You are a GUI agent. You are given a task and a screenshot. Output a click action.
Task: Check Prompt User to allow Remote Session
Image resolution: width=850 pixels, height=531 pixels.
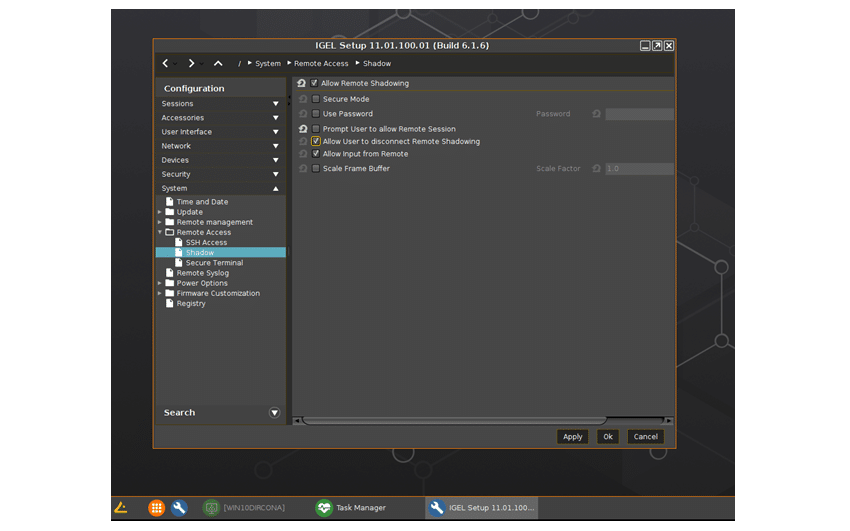click(x=316, y=129)
